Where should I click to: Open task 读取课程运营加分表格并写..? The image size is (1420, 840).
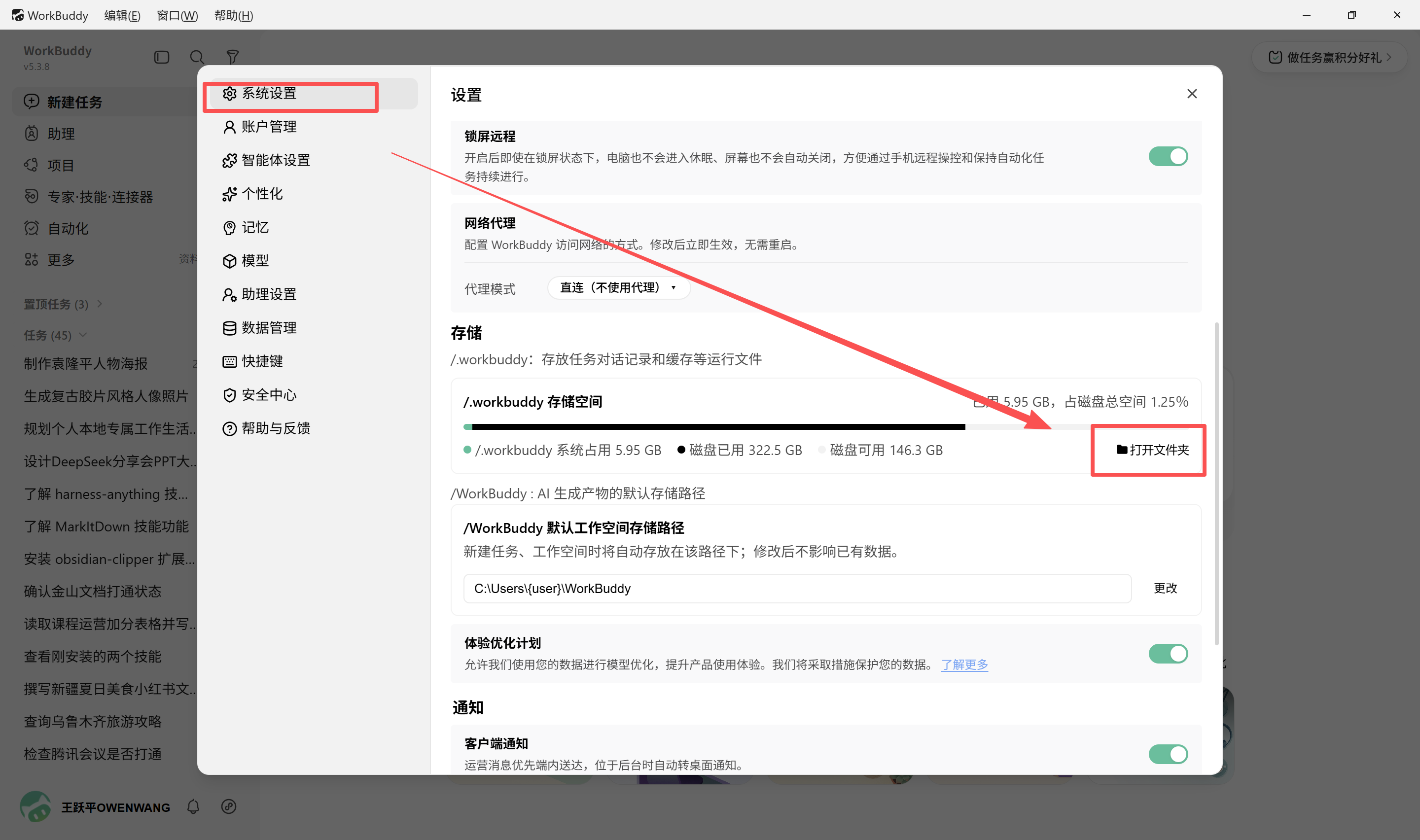pyautogui.click(x=110, y=625)
